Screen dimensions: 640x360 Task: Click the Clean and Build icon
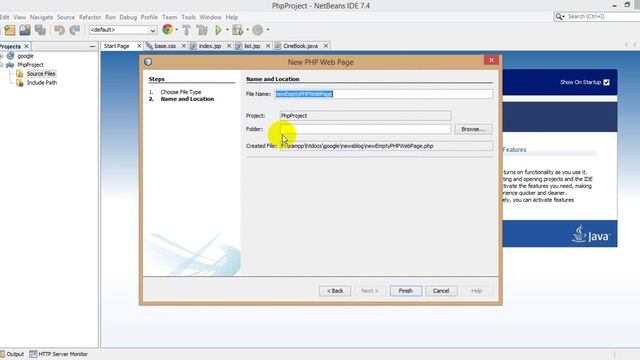pyautogui.click(x=202, y=30)
